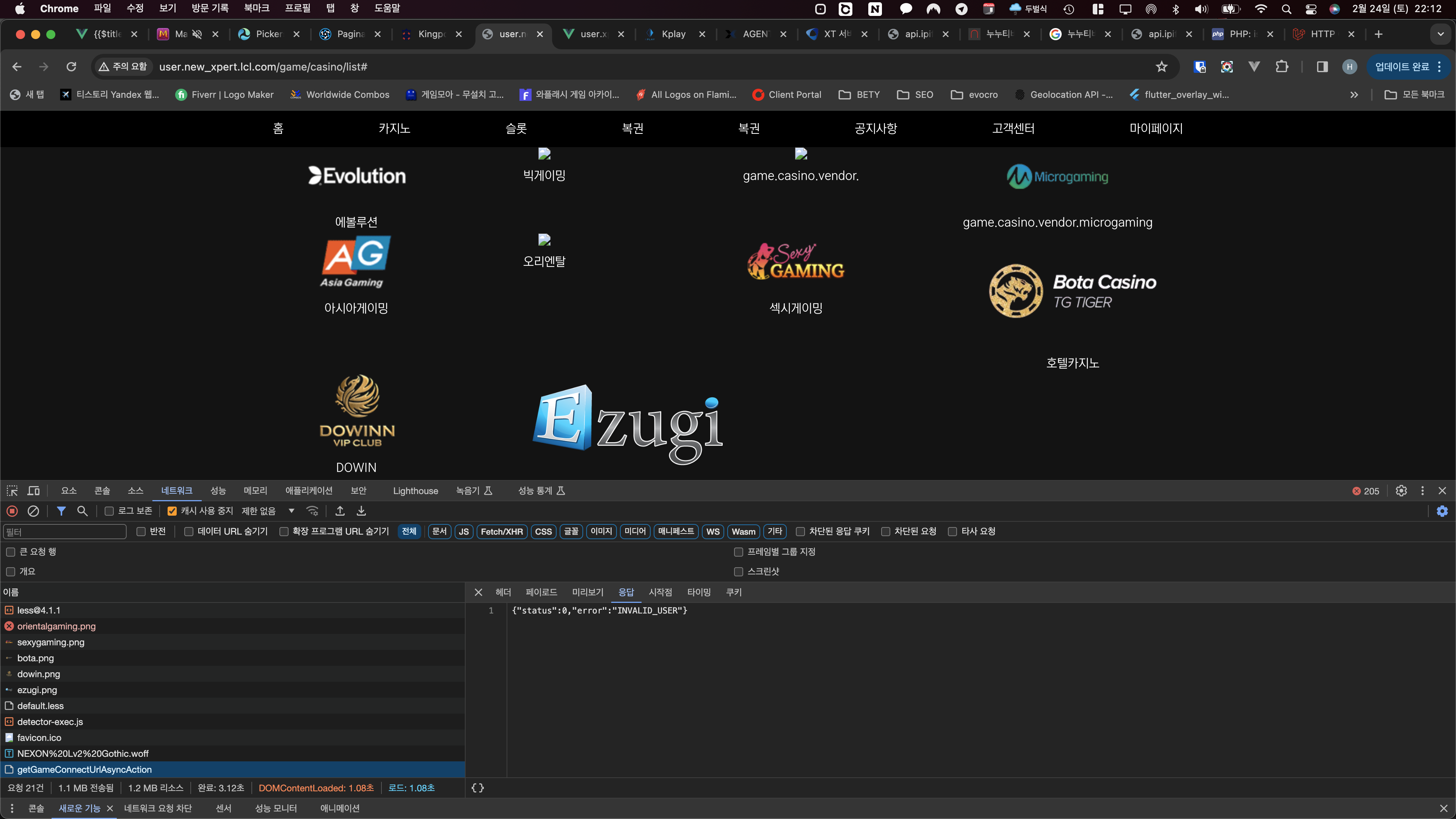Open the blue network settings gear
The image size is (1456, 819).
pos(1442,511)
